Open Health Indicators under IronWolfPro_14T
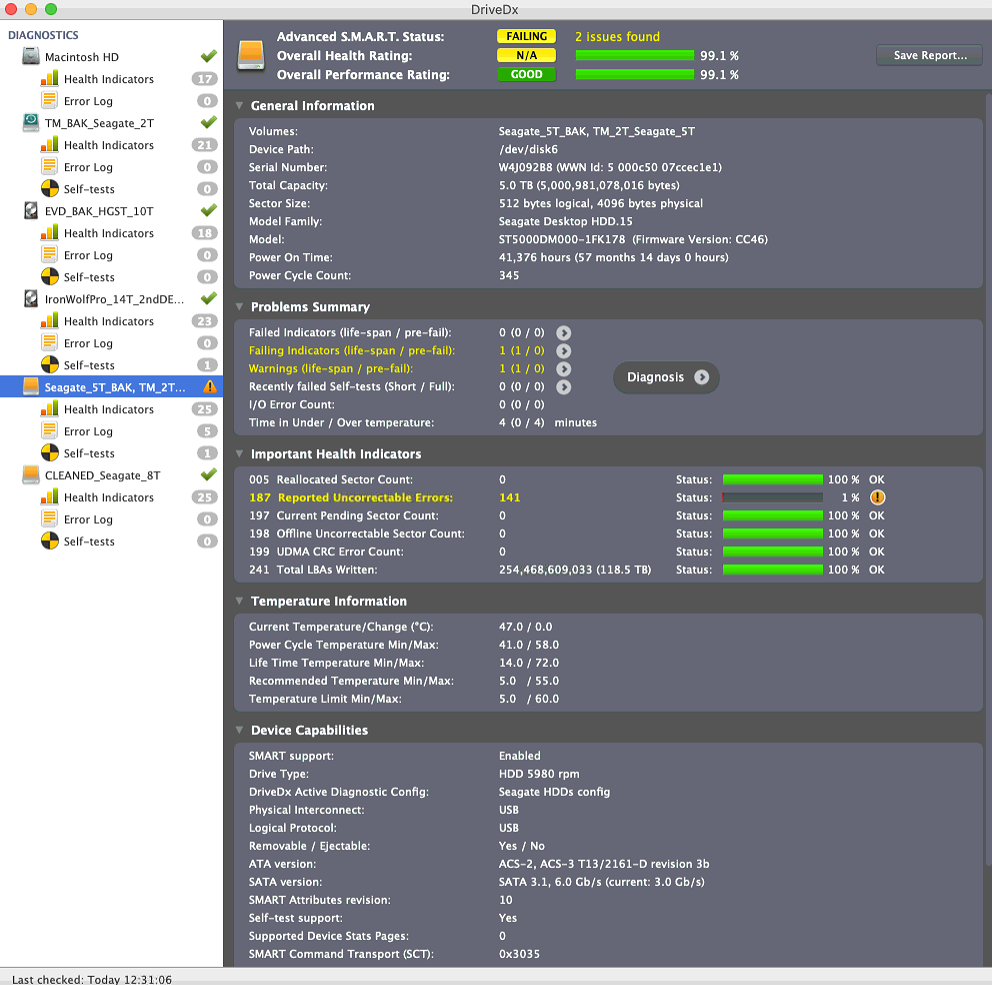 point(109,321)
